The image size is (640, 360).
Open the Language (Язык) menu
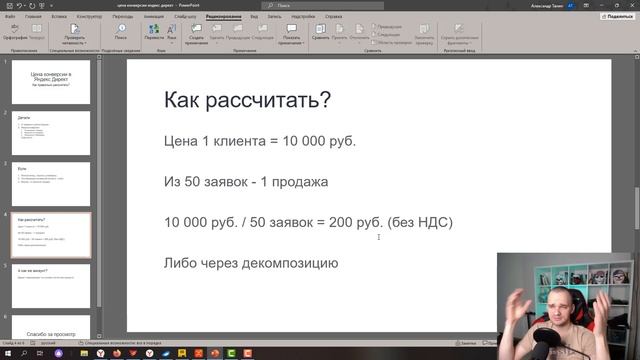(171, 34)
